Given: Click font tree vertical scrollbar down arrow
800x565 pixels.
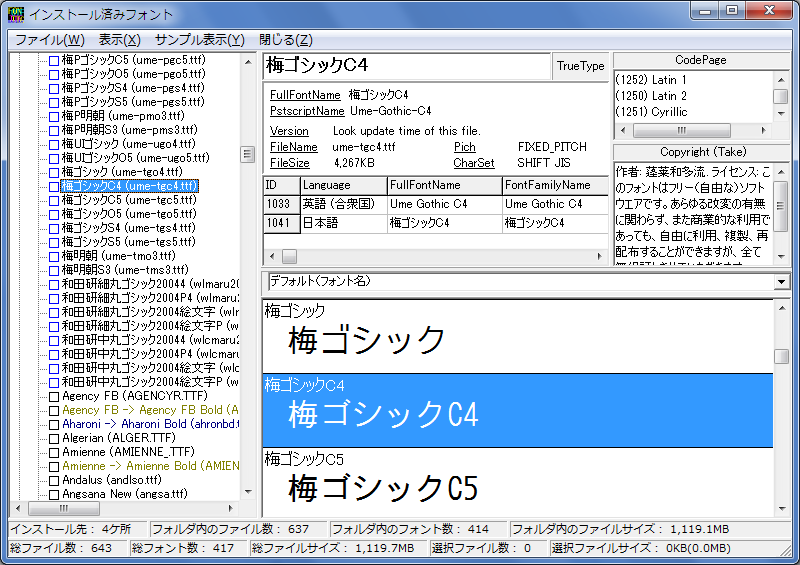Looking at the screenshot, I should pyautogui.click(x=248, y=492).
